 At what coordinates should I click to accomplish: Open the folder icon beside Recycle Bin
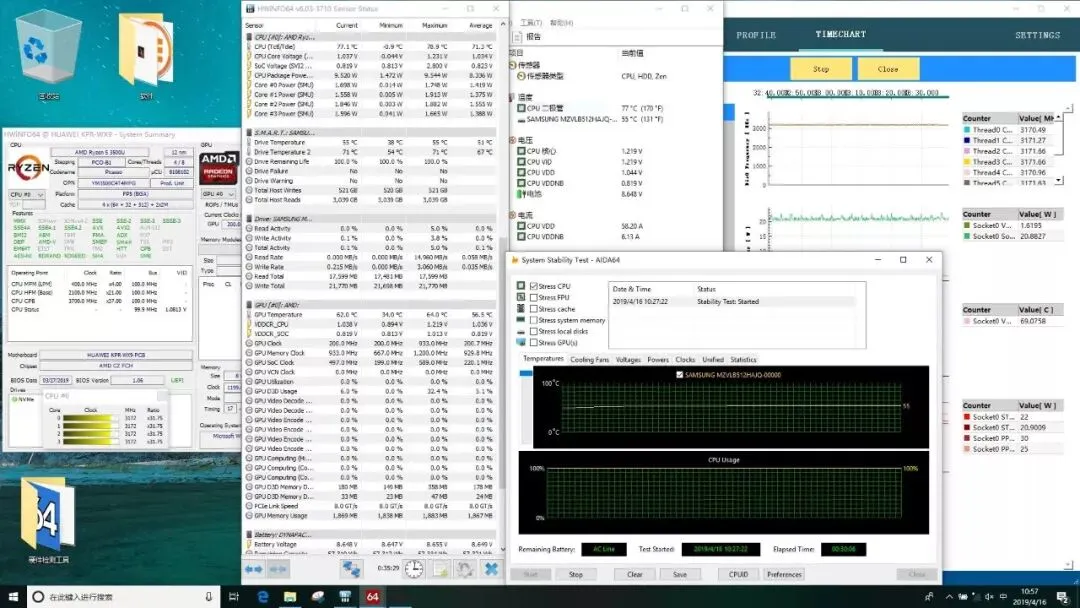pyautogui.click(x=145, y=52)
